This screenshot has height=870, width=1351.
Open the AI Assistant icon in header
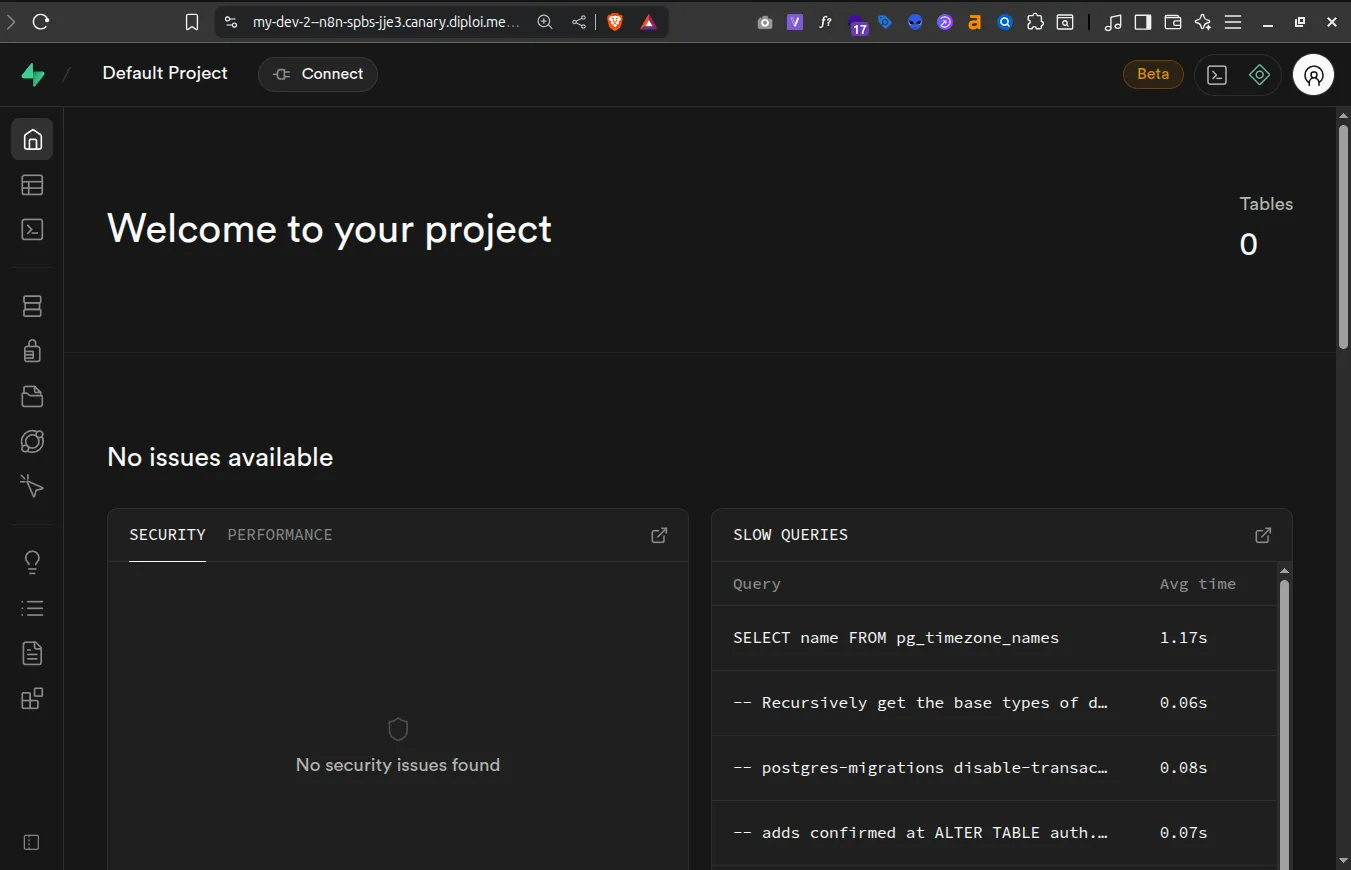pyautogui.click(x=1259, y=75)
